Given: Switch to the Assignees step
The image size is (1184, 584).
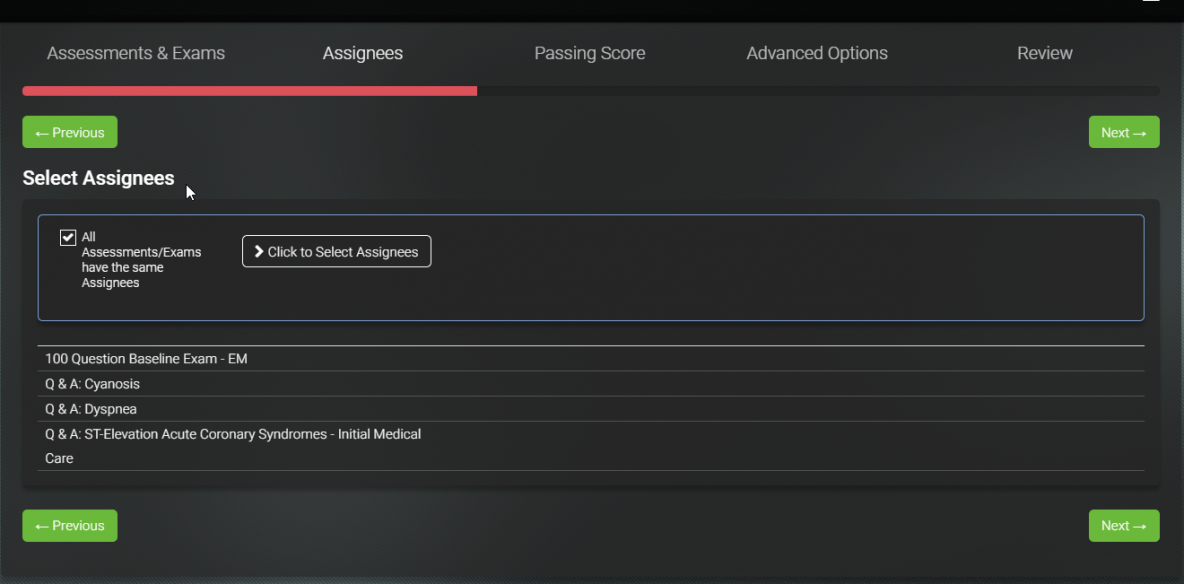Looking at the screenshot, I should (362, 54).
